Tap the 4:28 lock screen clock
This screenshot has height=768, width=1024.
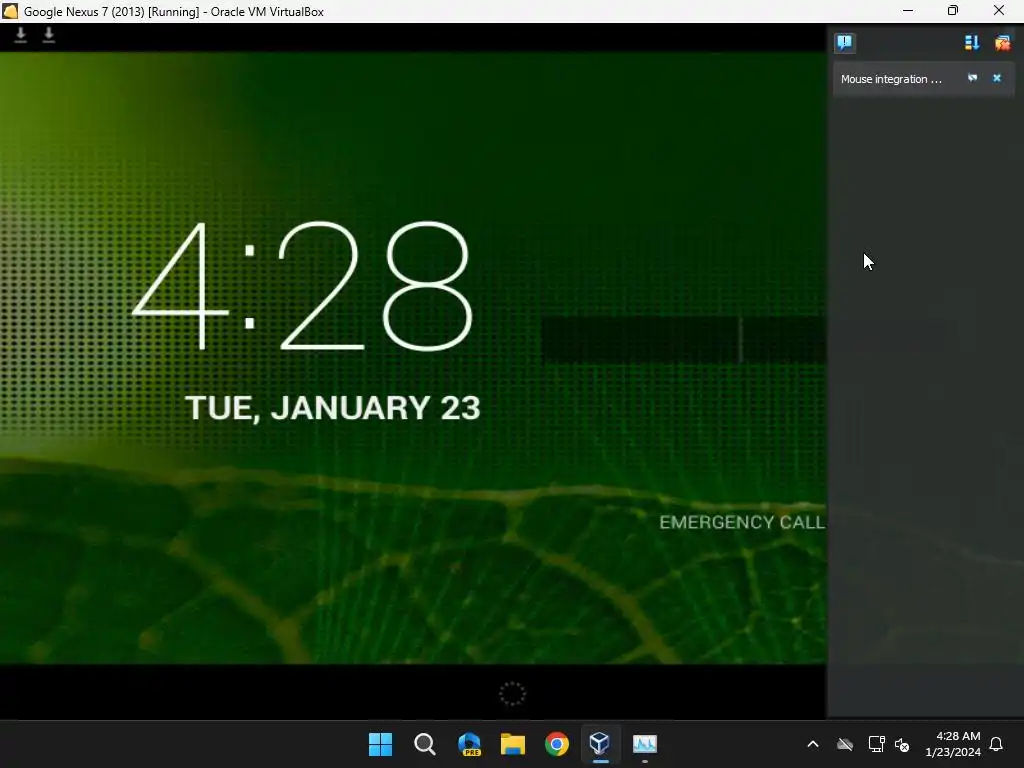click(302, 286)
